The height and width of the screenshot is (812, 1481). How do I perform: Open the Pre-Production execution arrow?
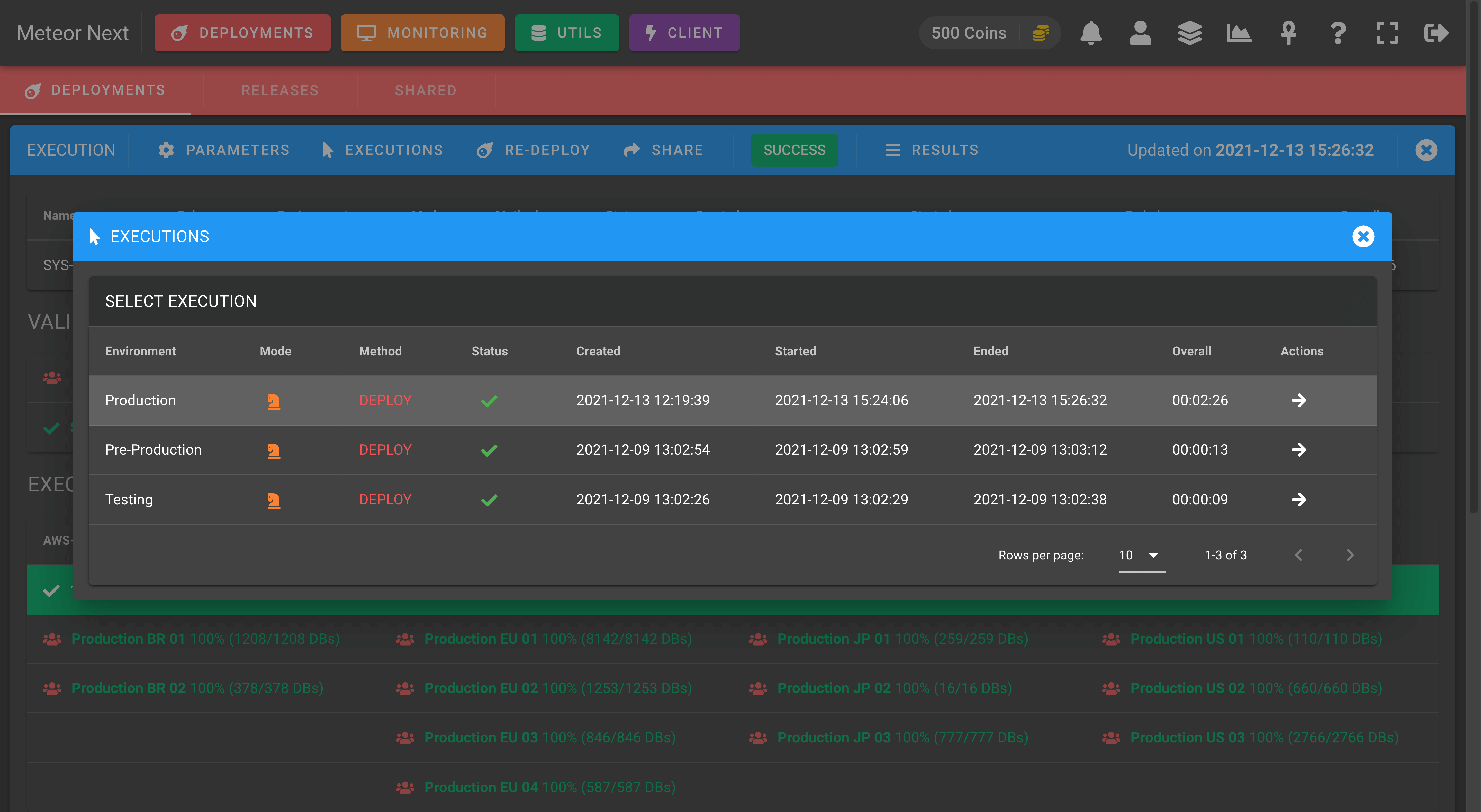(x=1299, y=449)
